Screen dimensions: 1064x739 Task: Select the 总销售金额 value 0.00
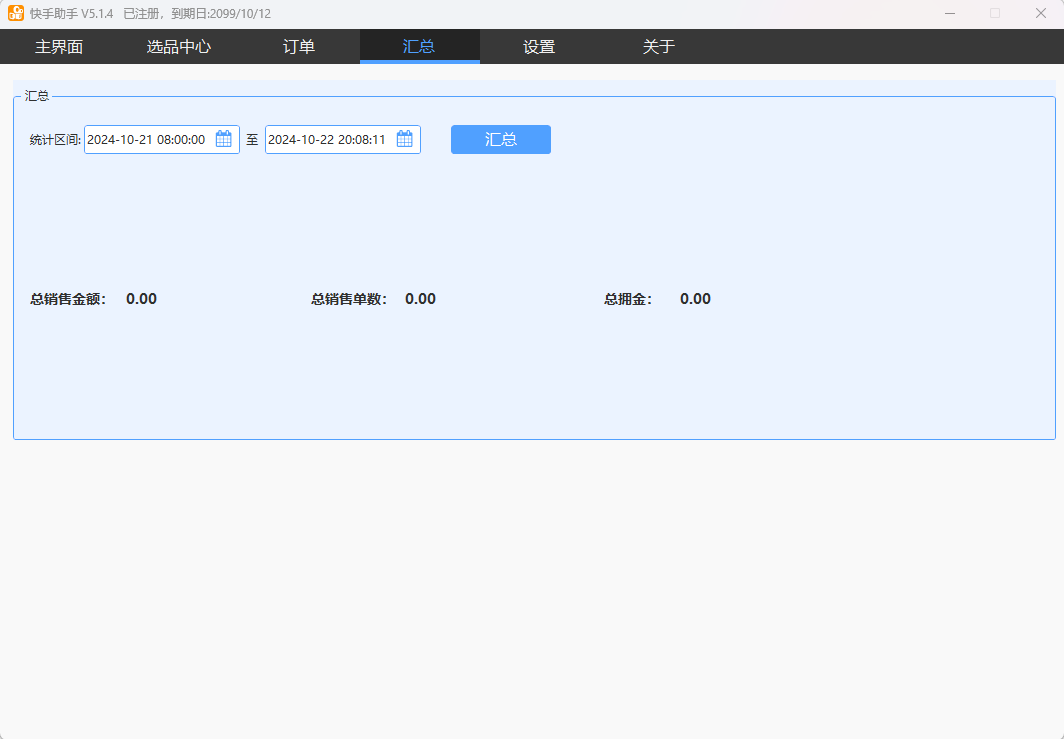(141, 299)
